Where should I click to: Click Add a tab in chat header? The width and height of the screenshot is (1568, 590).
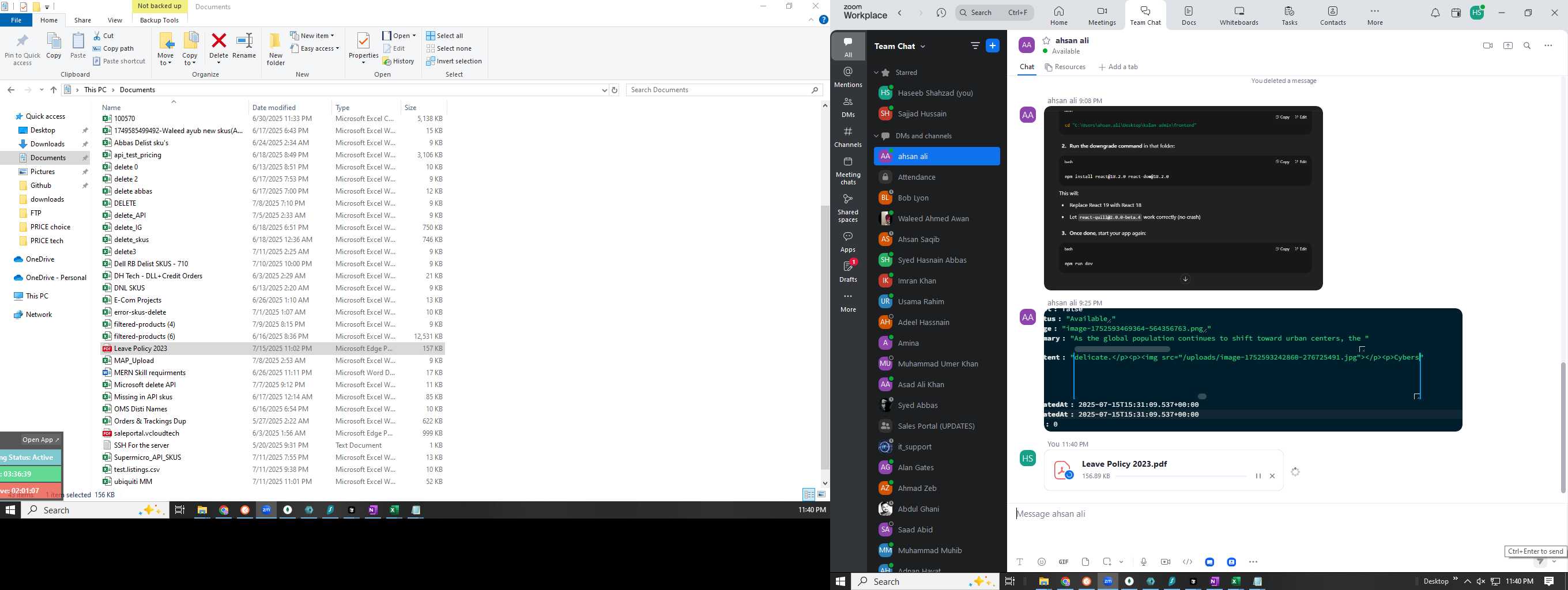(1118, 67)
